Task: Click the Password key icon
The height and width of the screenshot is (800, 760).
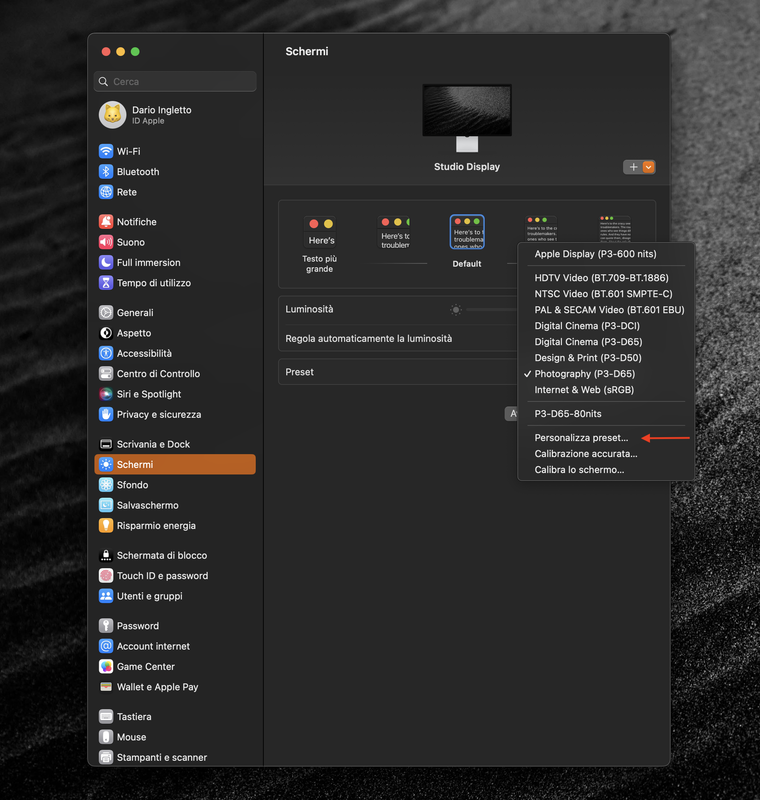Action: (x=106, y=626)
